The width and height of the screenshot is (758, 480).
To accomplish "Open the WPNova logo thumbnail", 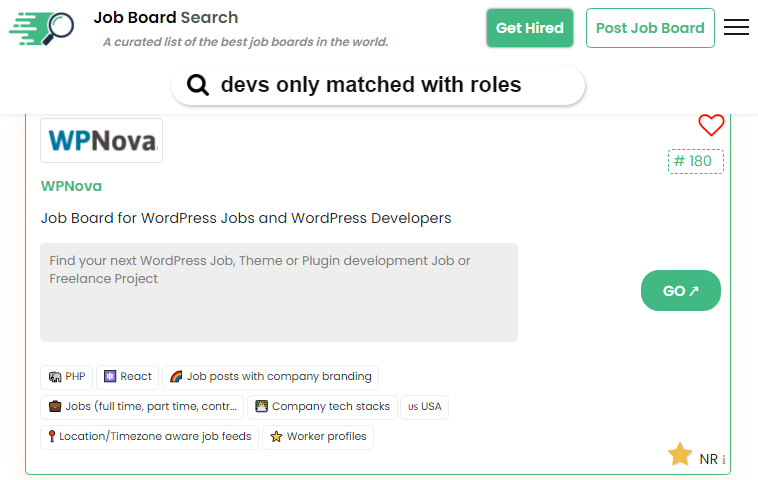I will pos(101,141).
